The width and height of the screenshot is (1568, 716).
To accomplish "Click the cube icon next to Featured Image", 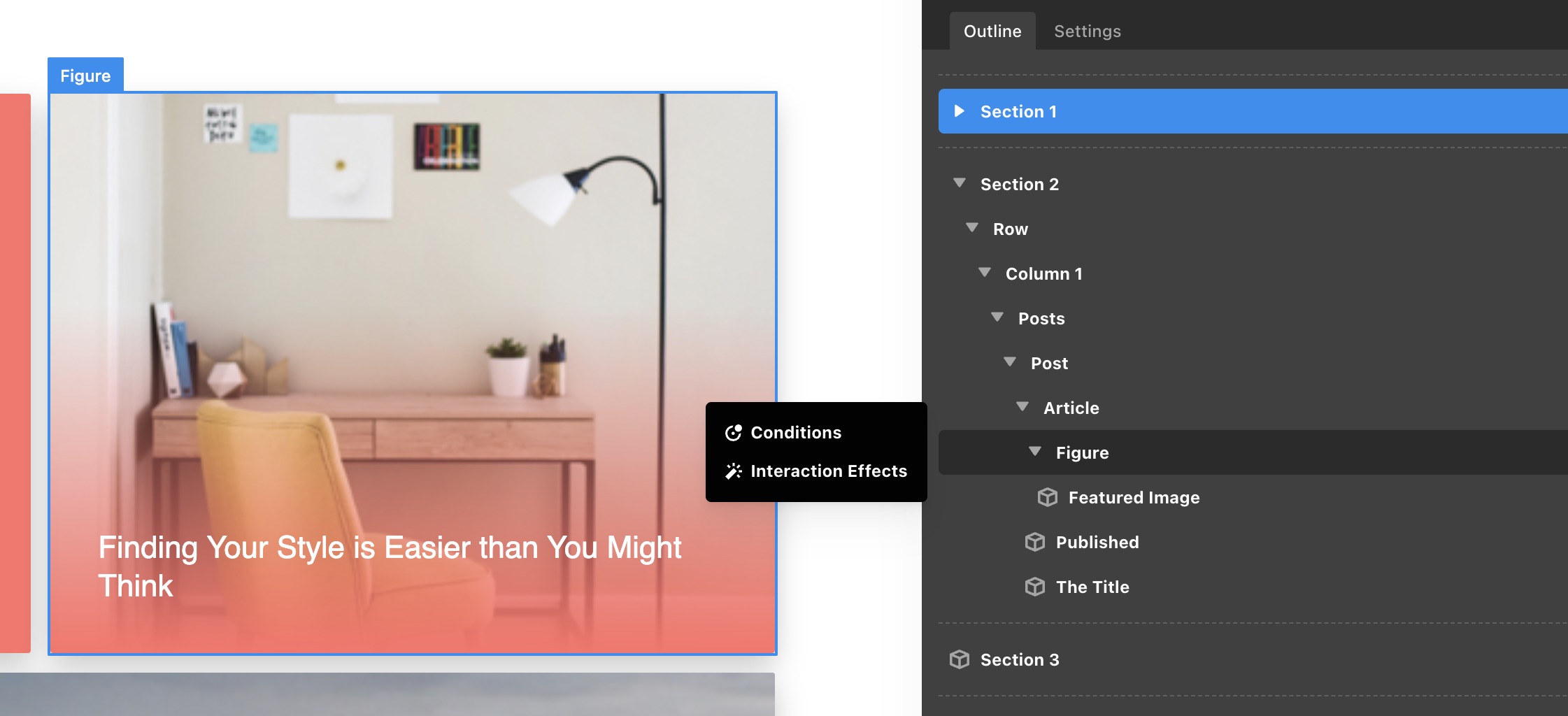I will pyautogui.click(x=1047, y=497).
